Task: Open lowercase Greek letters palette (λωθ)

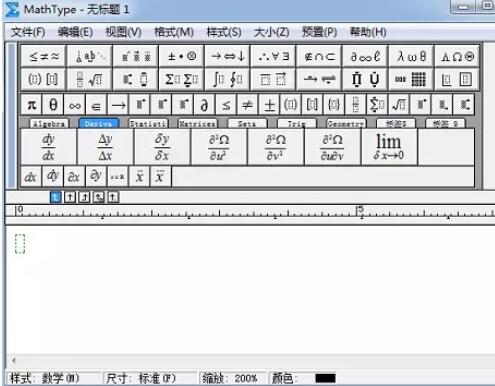Action: coord(411,56)
